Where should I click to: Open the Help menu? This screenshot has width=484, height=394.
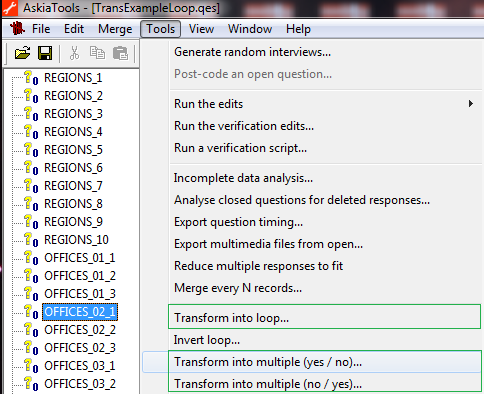[298, 29]
